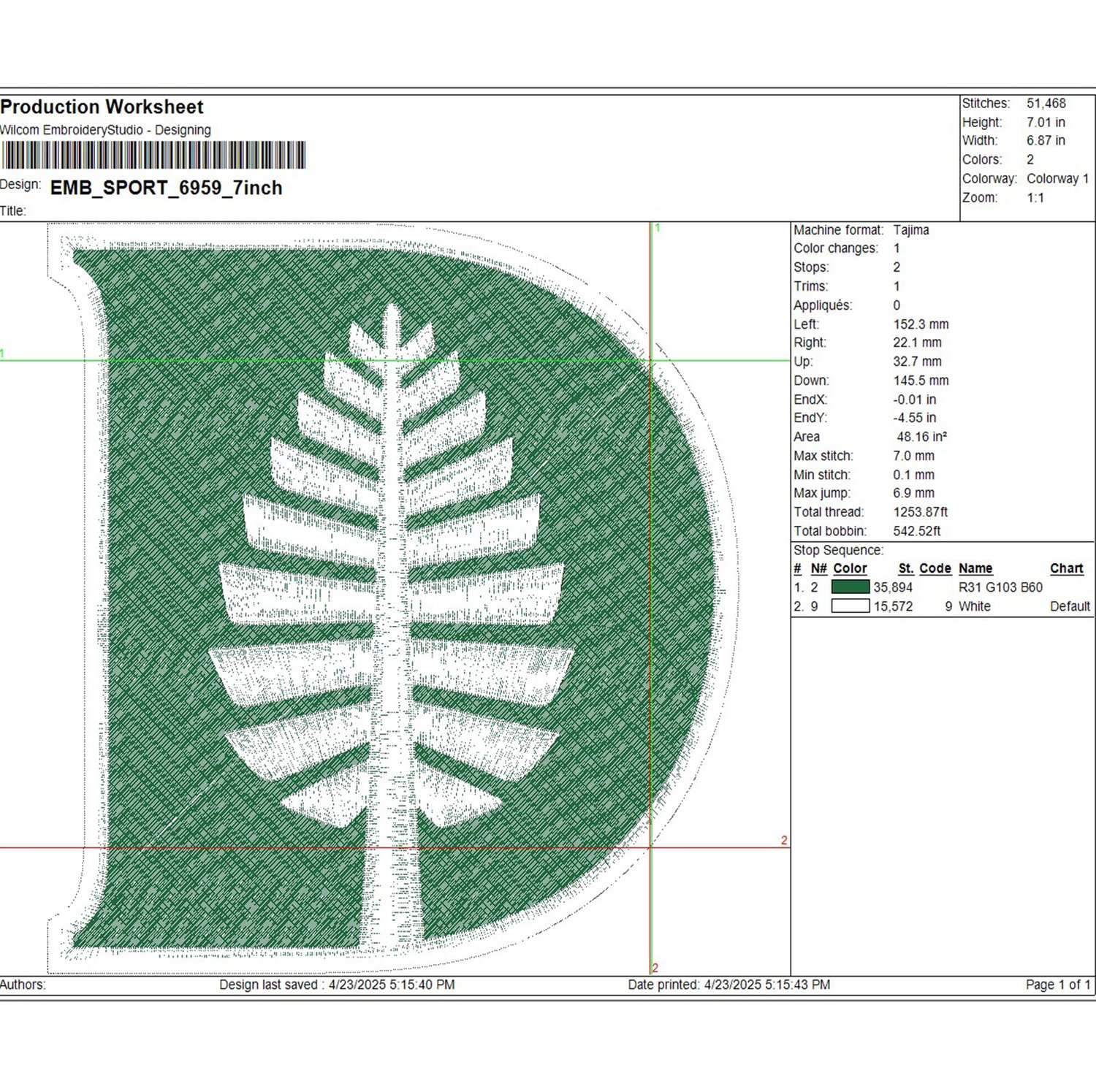The width and height of the screenshot is (1096, 1092).
Task: Click the Up value "32.7 mm"
Action: [917, 362]
